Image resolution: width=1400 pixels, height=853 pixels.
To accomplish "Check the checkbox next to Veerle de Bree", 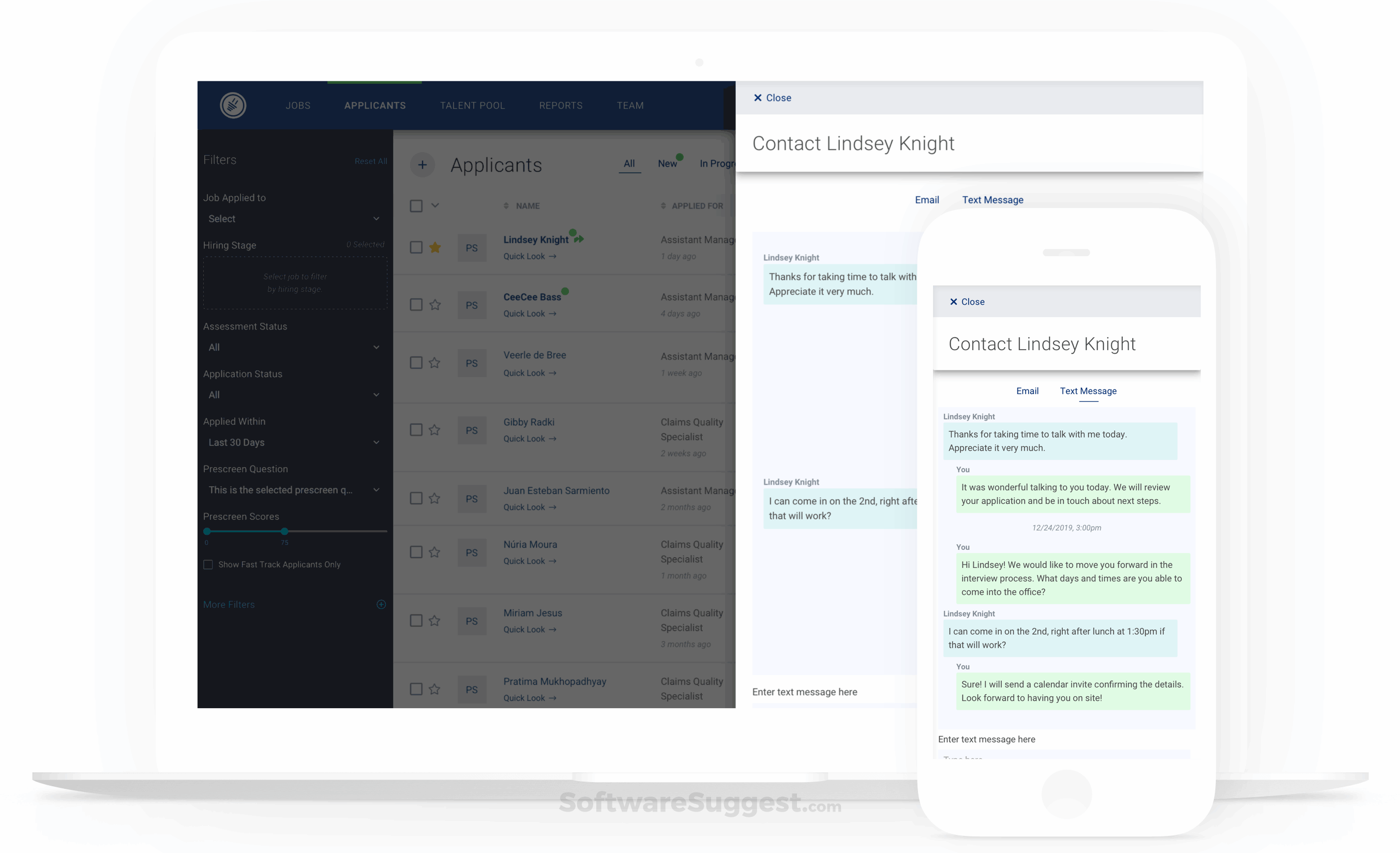I will [x=415, y=363].
